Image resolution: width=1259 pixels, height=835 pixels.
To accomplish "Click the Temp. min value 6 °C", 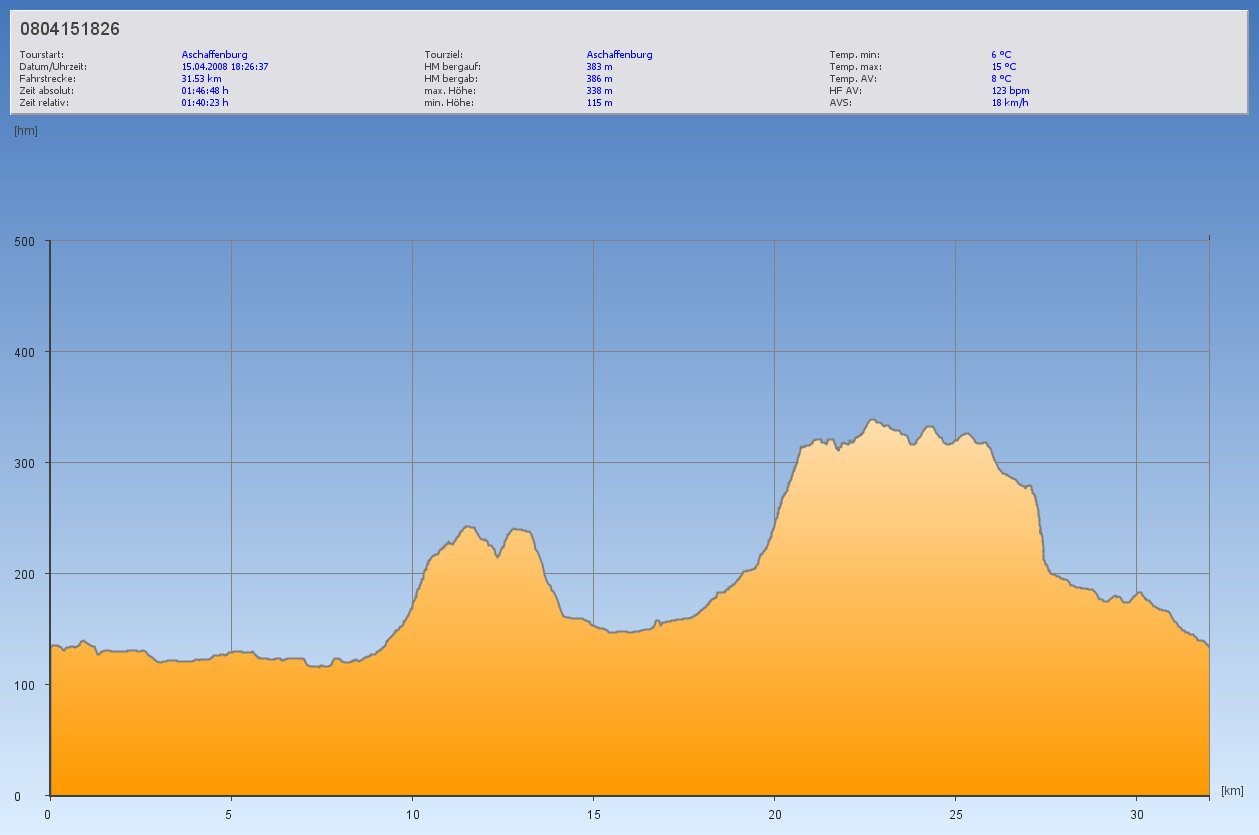I will [x=1001, y=55].
